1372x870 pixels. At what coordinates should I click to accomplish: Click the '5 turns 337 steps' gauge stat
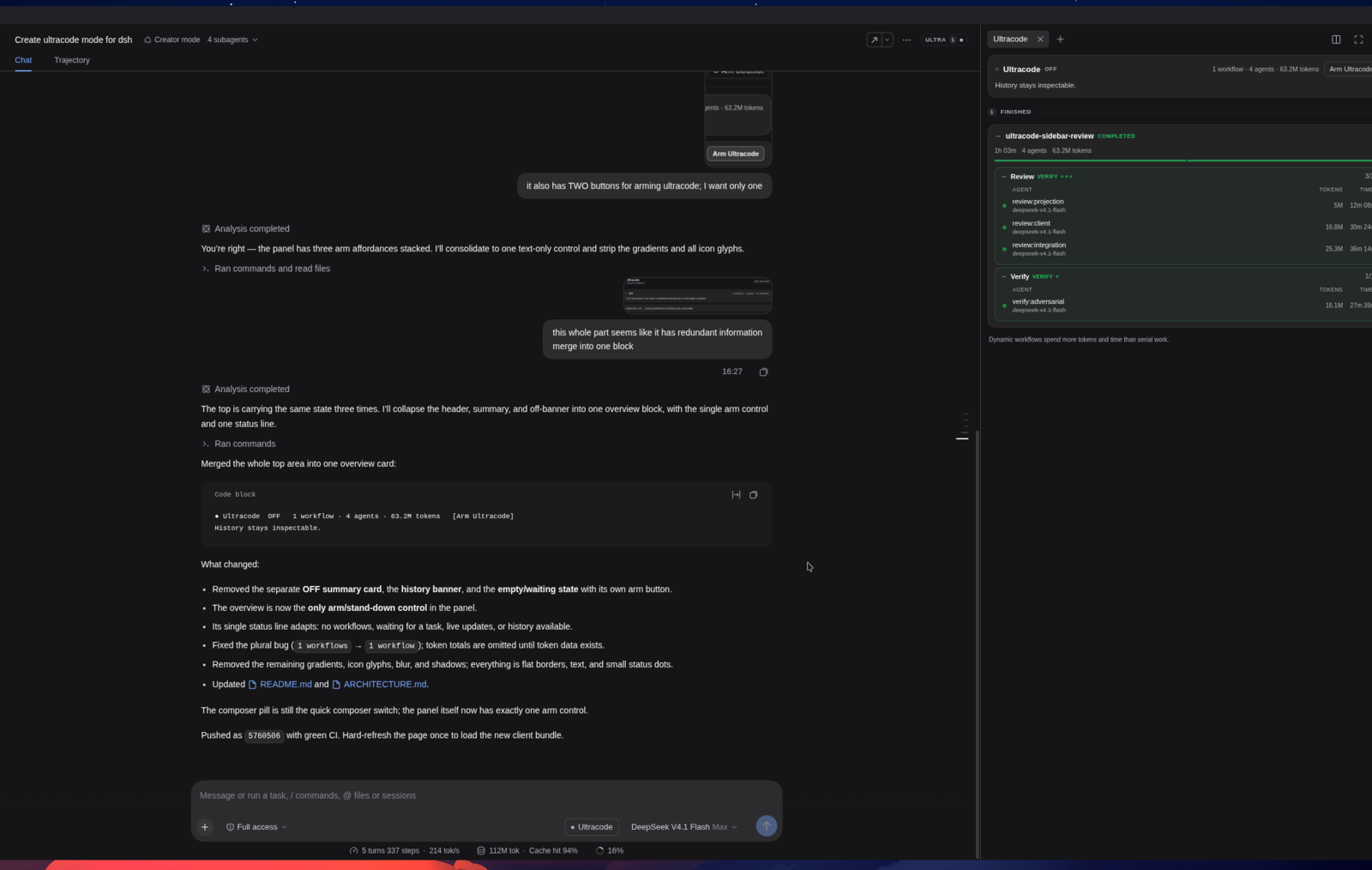(x=384, y=851)
